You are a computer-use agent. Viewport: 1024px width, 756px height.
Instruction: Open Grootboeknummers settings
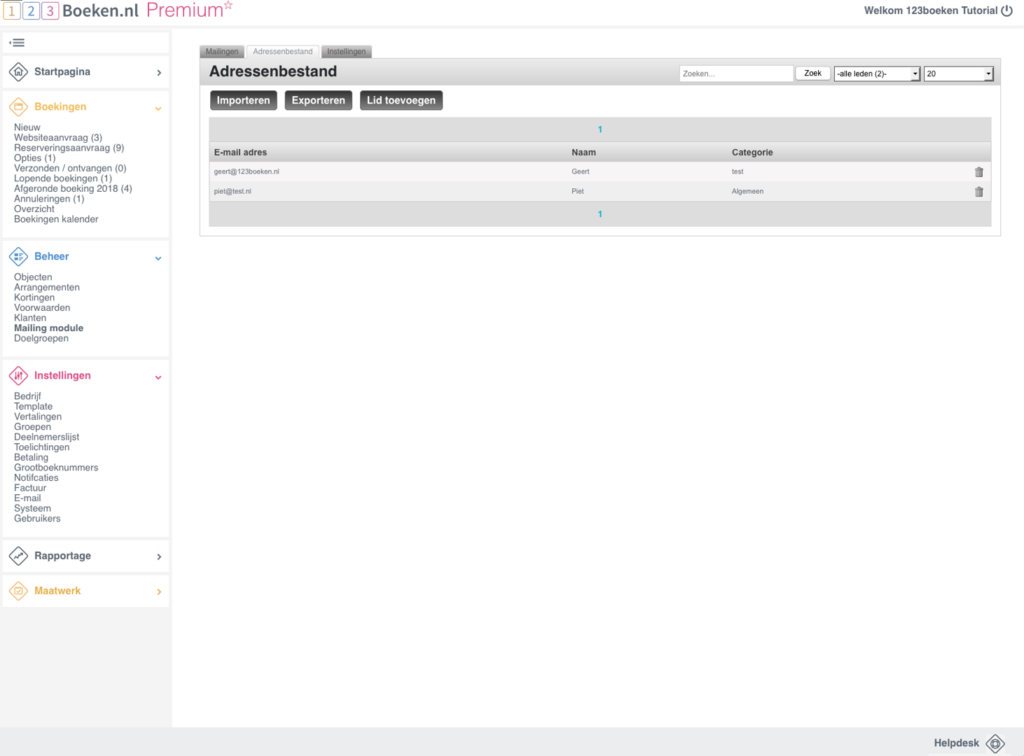(x=56, y=467)
